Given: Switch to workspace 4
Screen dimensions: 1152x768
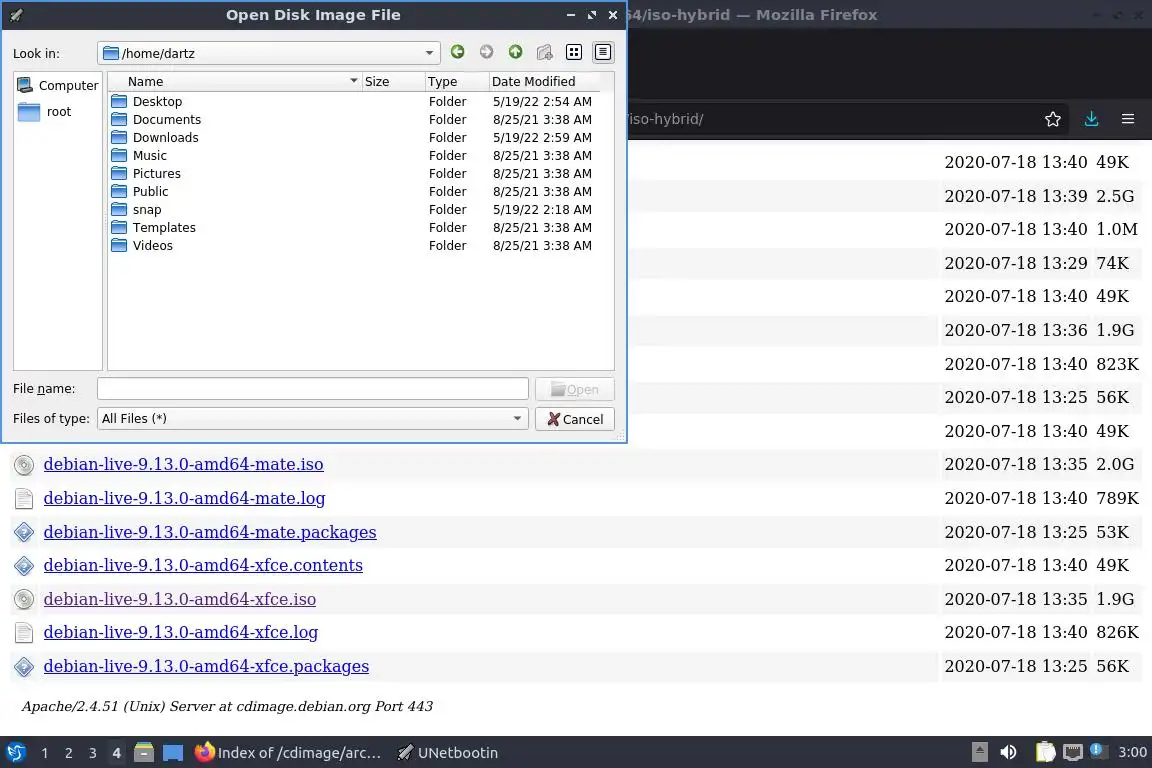Looking at the screenshot, I should point(116,753).
